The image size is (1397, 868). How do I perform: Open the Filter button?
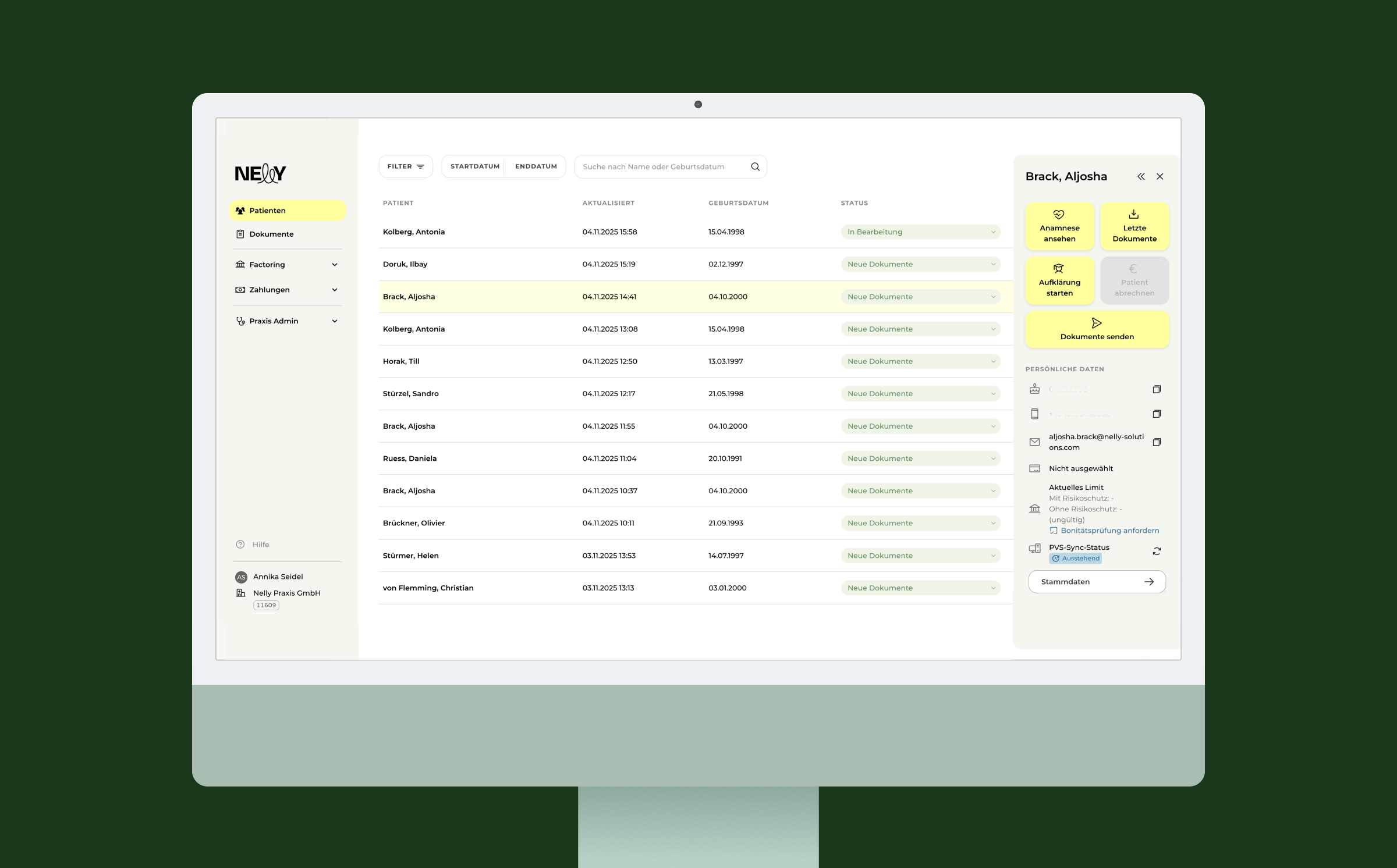pos(406,166)
